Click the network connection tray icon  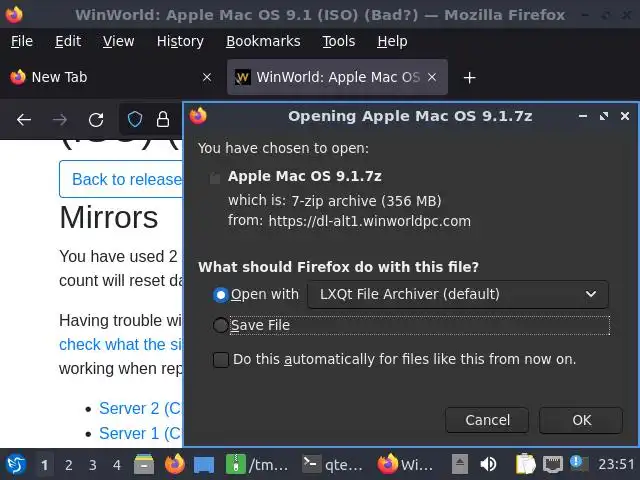[x=553, y=464]
